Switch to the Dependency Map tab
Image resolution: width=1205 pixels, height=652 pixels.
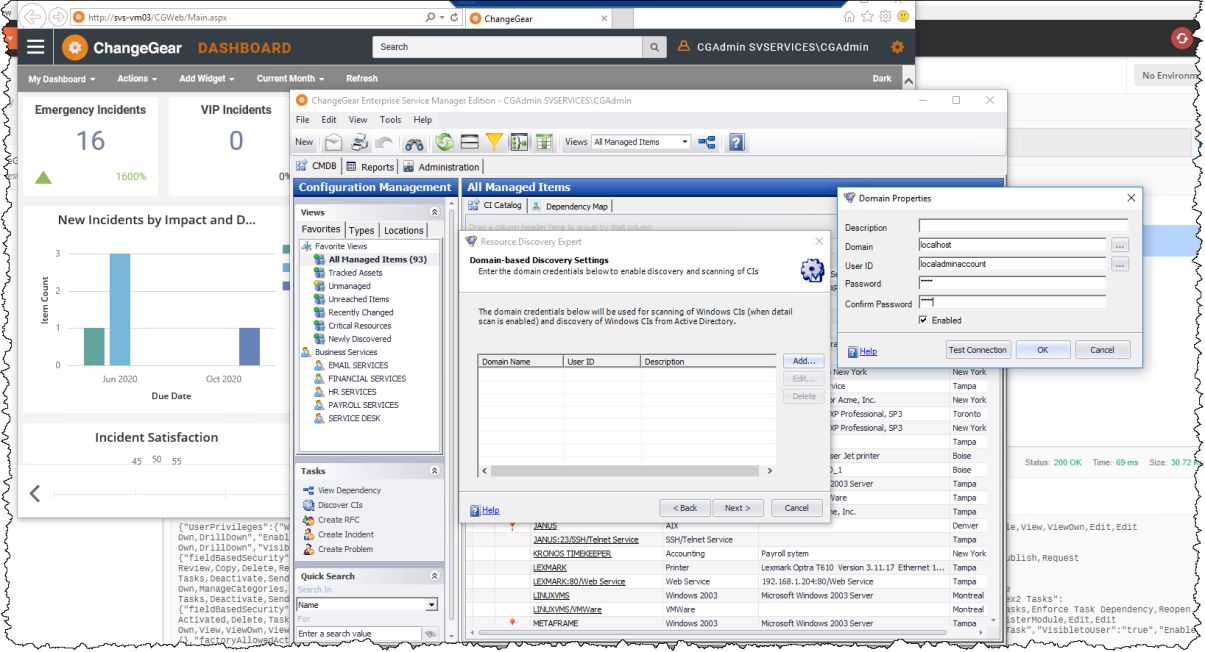point(570,206)
